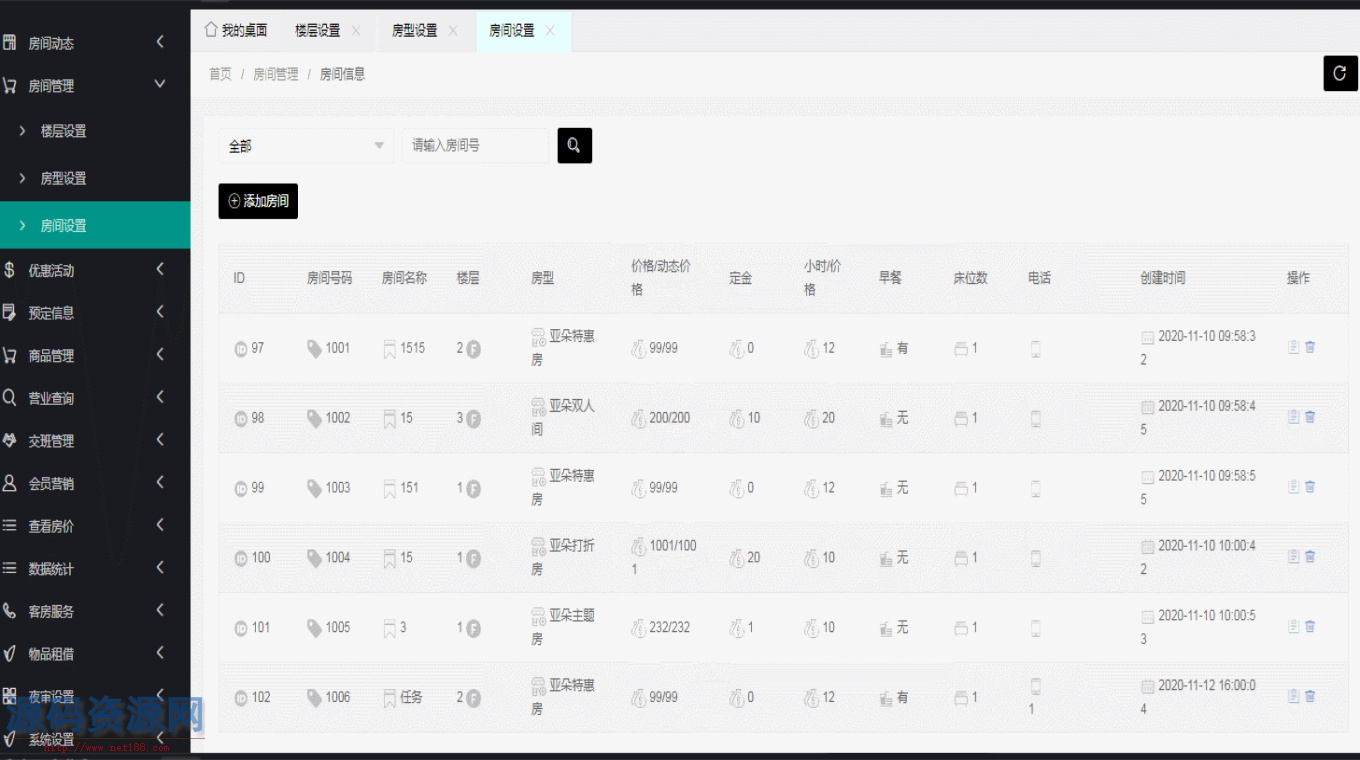Switch to the 楼层设置 tab
This screenshot has width=1360, height=760.
329,31
